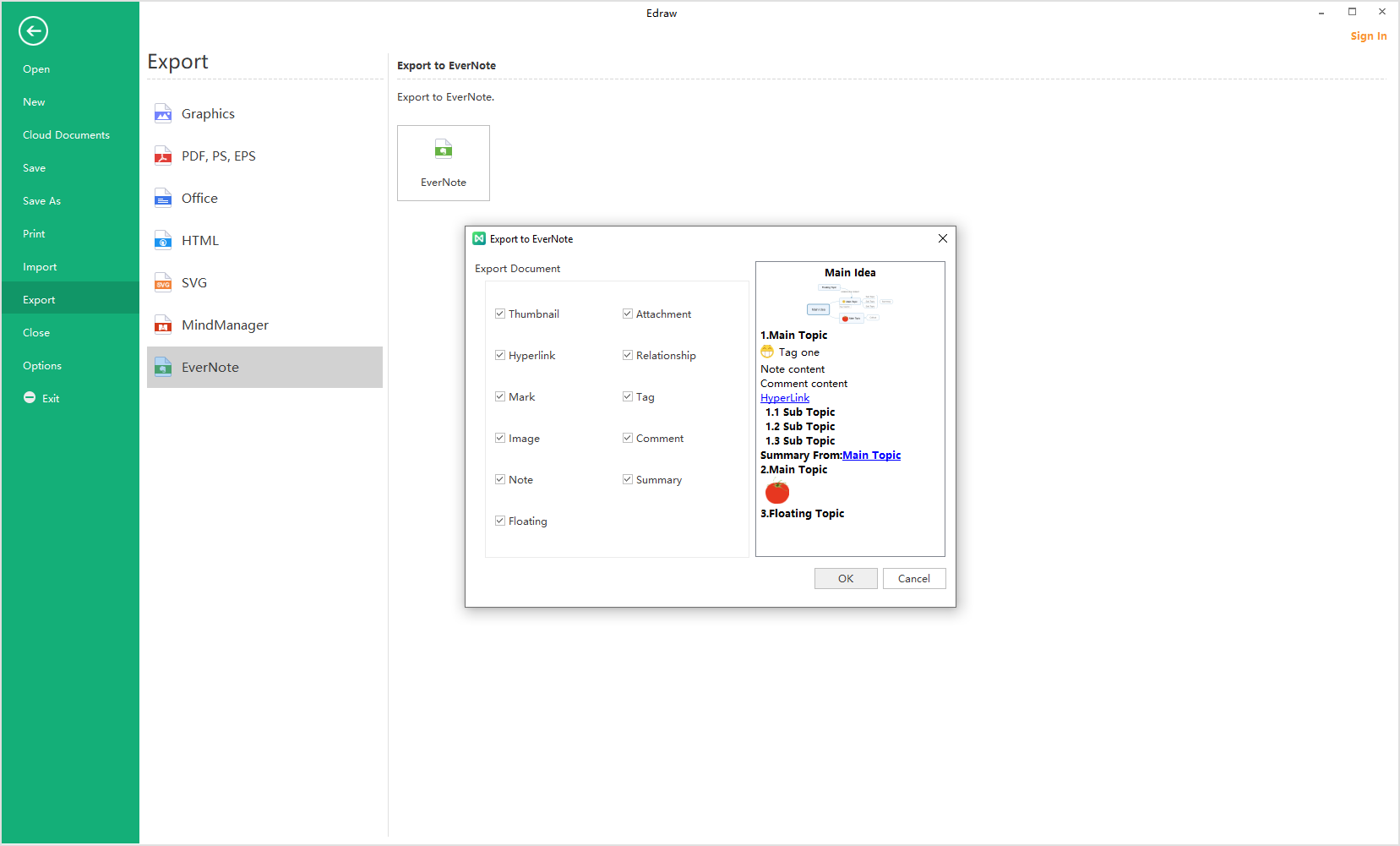Image resolution: width=1400 pixels, height=846 pixels.
Task: Click the Sign In link
Action: click(1368, 36)
